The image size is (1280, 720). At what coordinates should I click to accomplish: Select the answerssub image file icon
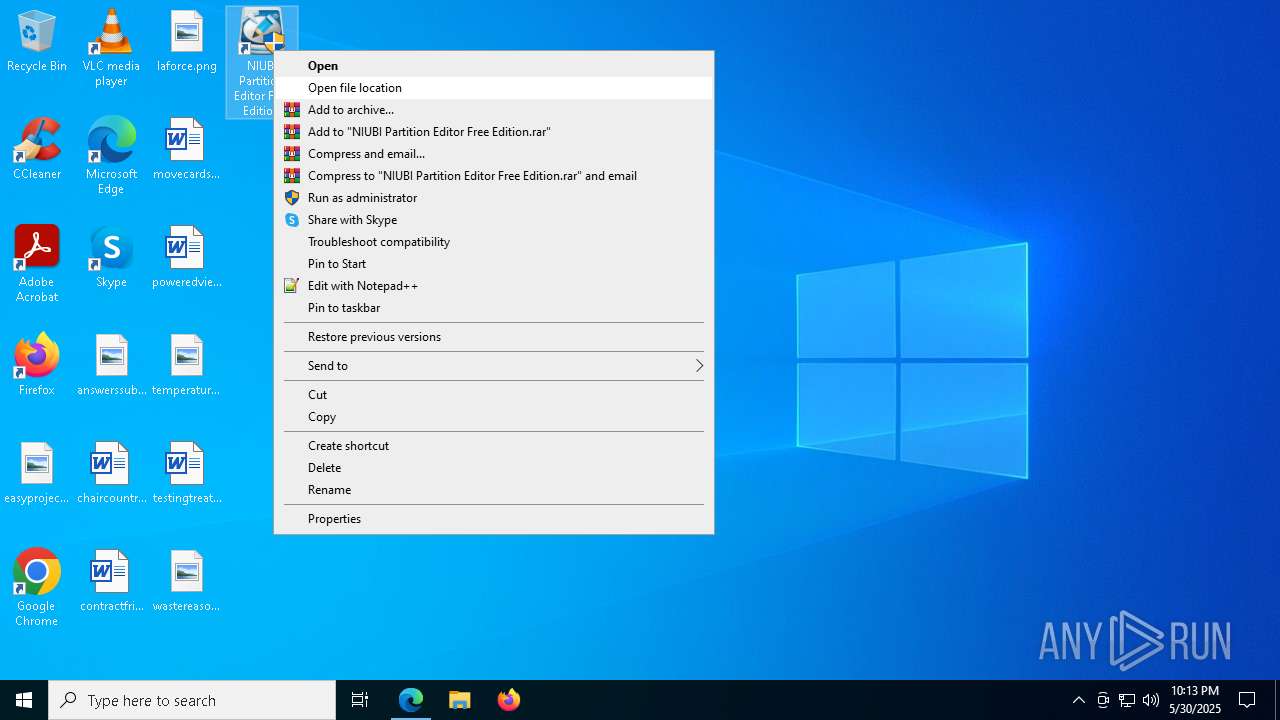(111, 366)
